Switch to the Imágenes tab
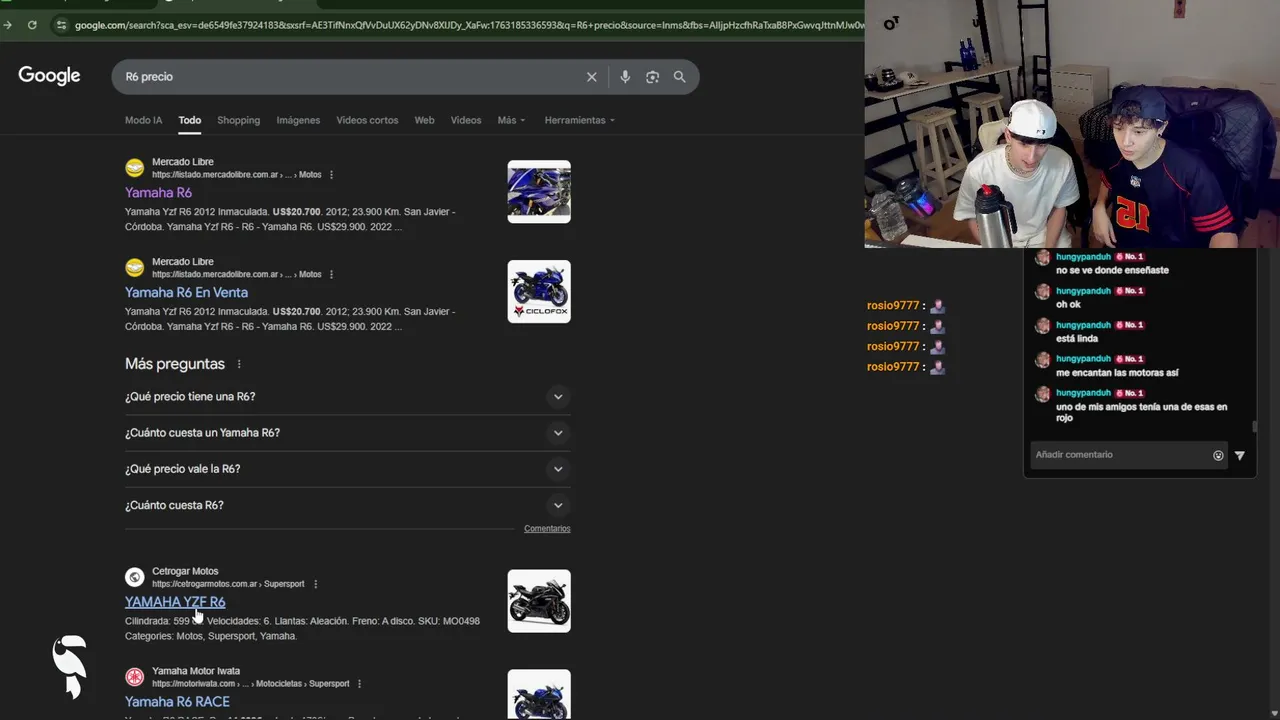Screen dimensions: 1280x720 point(298,120)
